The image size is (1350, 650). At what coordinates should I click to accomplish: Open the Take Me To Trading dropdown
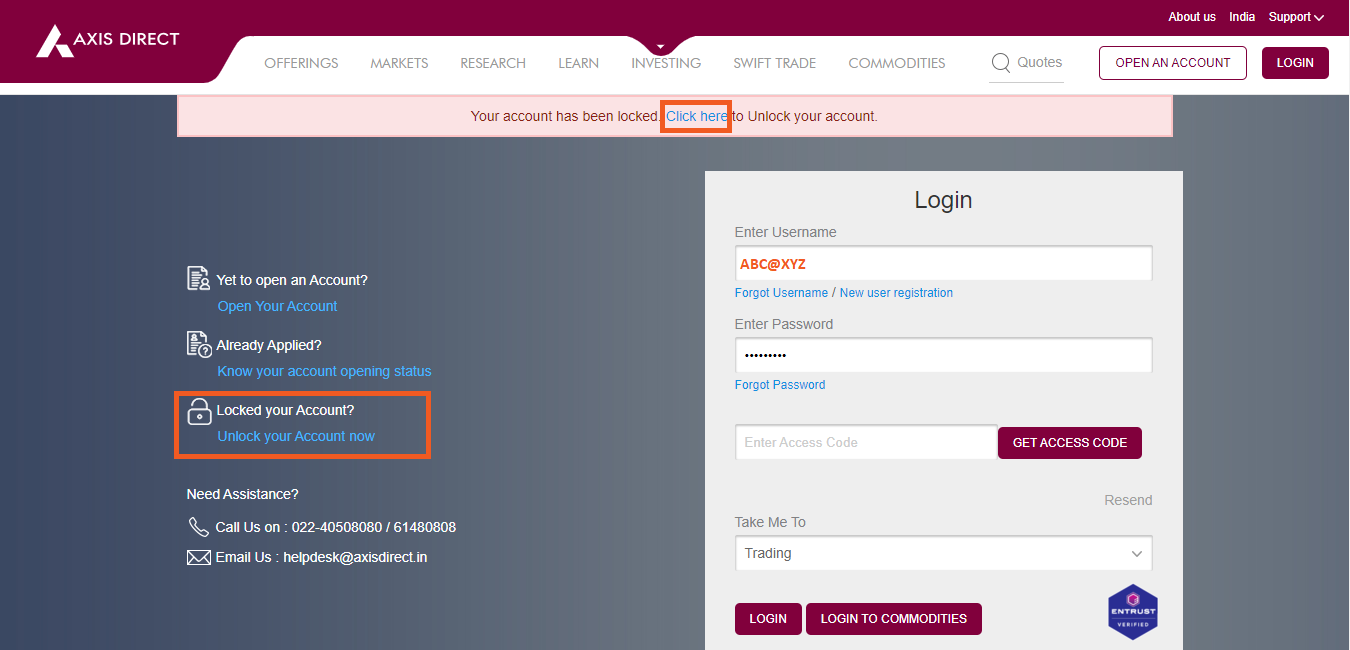pos(942,553)
